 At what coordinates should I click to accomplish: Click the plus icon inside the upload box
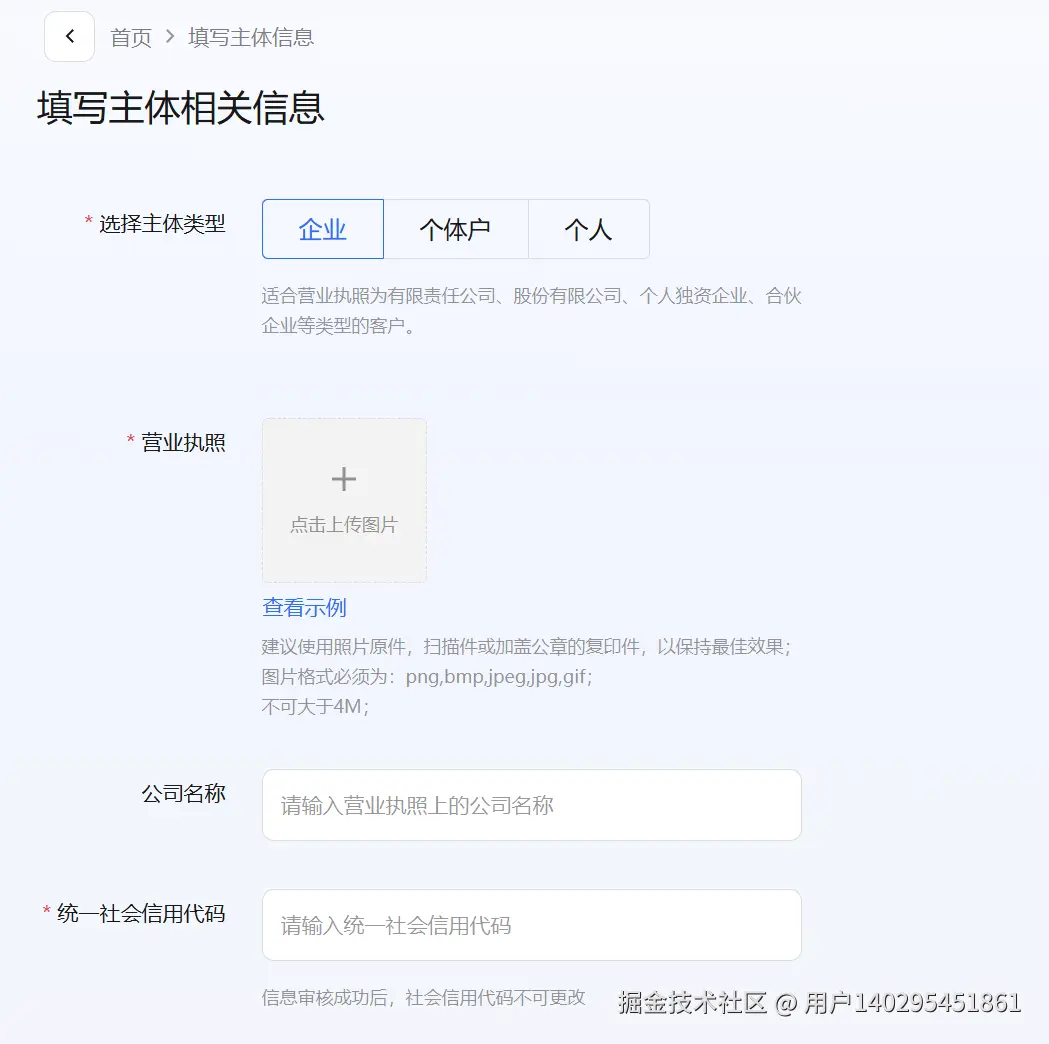tap(343, 478)
